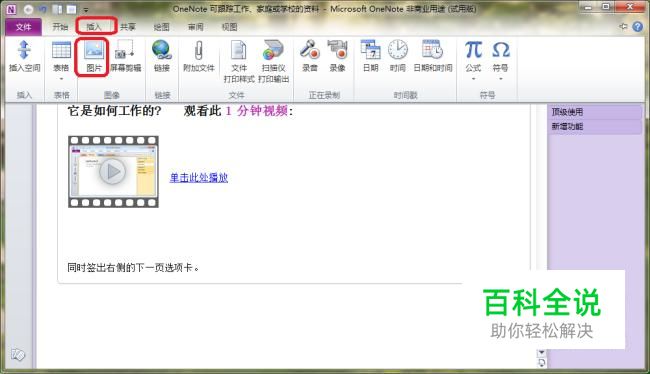Switch to the Home (开始) tab

60,27
